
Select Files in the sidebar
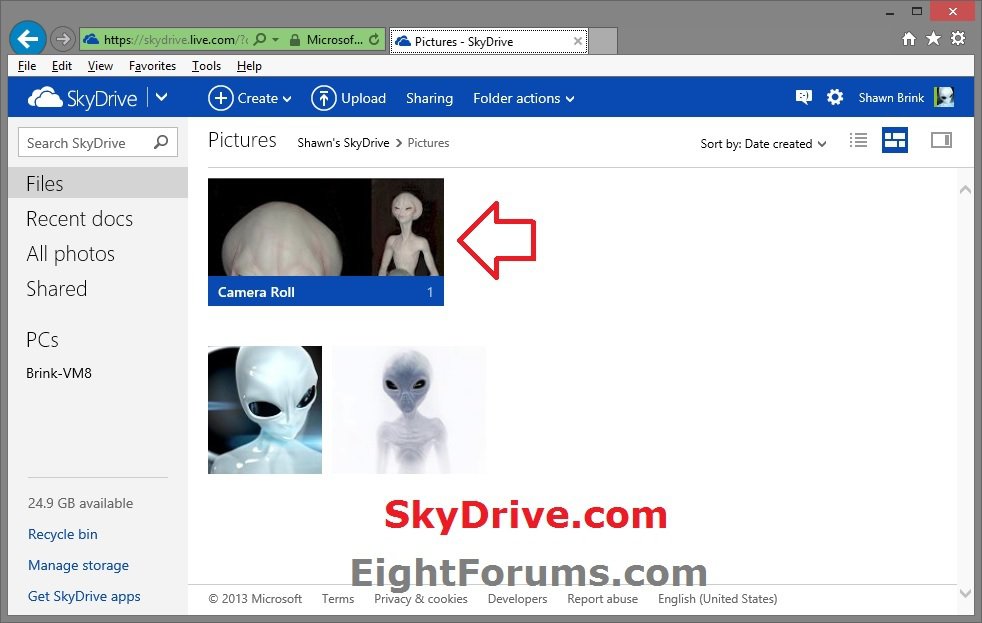pos(98,183)
